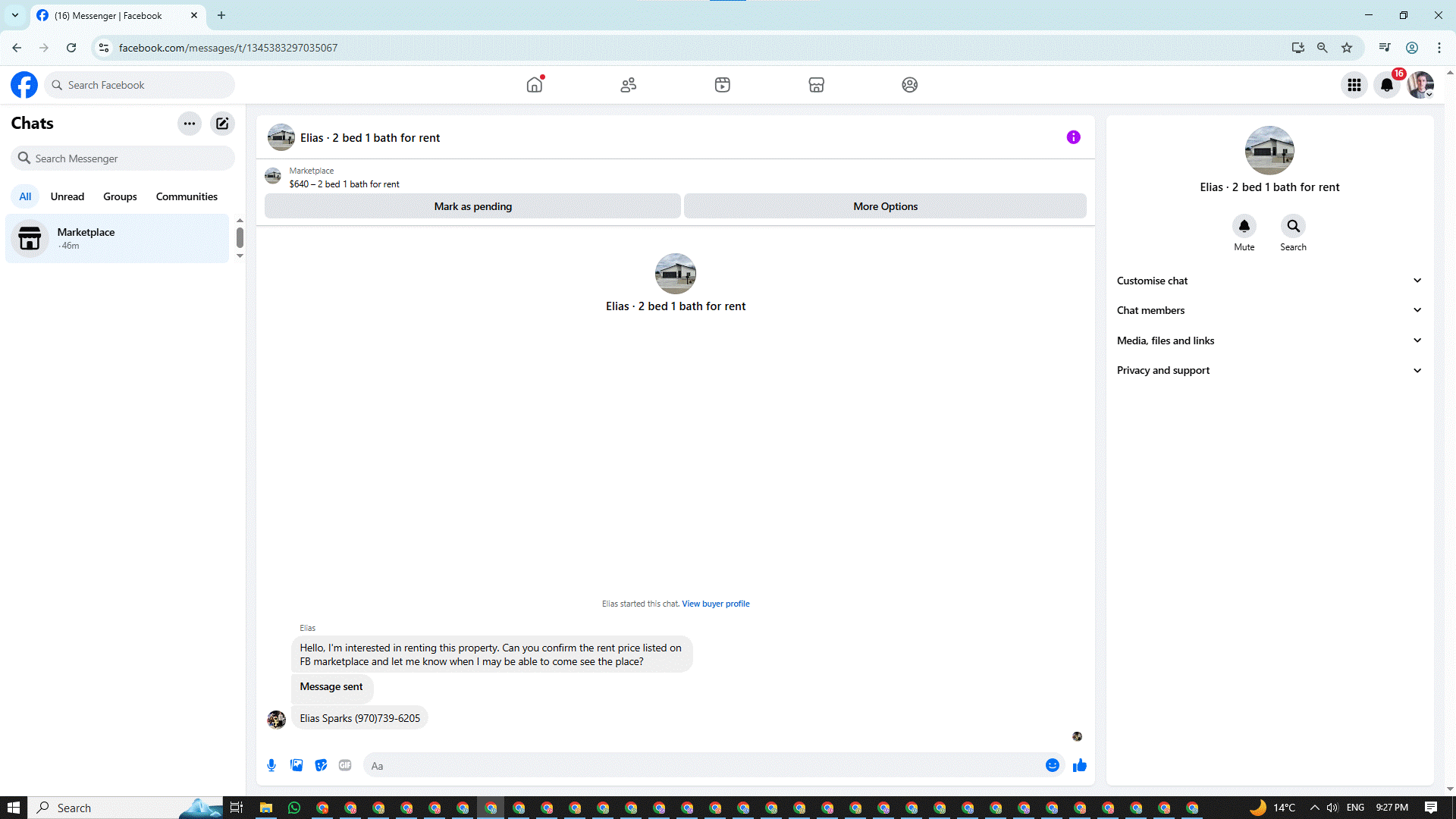This screenshot has width=1456, height=819.
Task: Open Task View on the taskbar
Action: [x=237, y=808]
